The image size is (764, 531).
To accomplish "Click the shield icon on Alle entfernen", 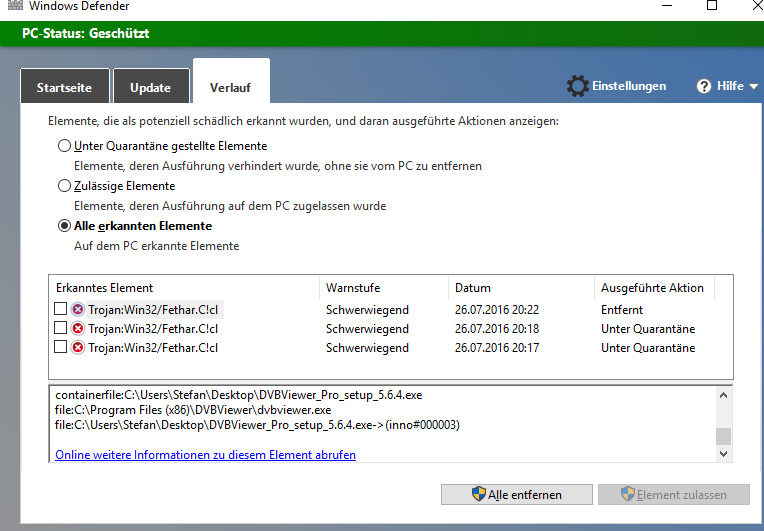I will 478,495.
